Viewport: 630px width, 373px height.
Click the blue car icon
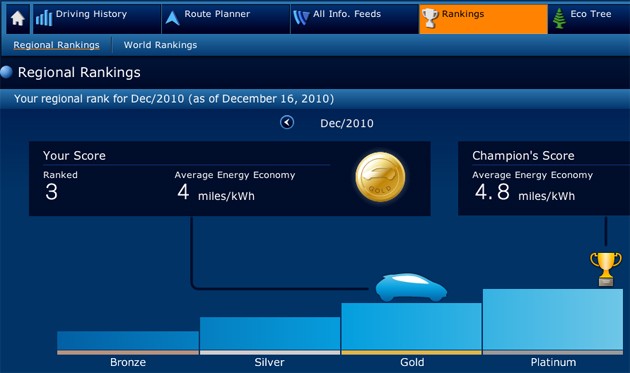click(x=411, y=287)
